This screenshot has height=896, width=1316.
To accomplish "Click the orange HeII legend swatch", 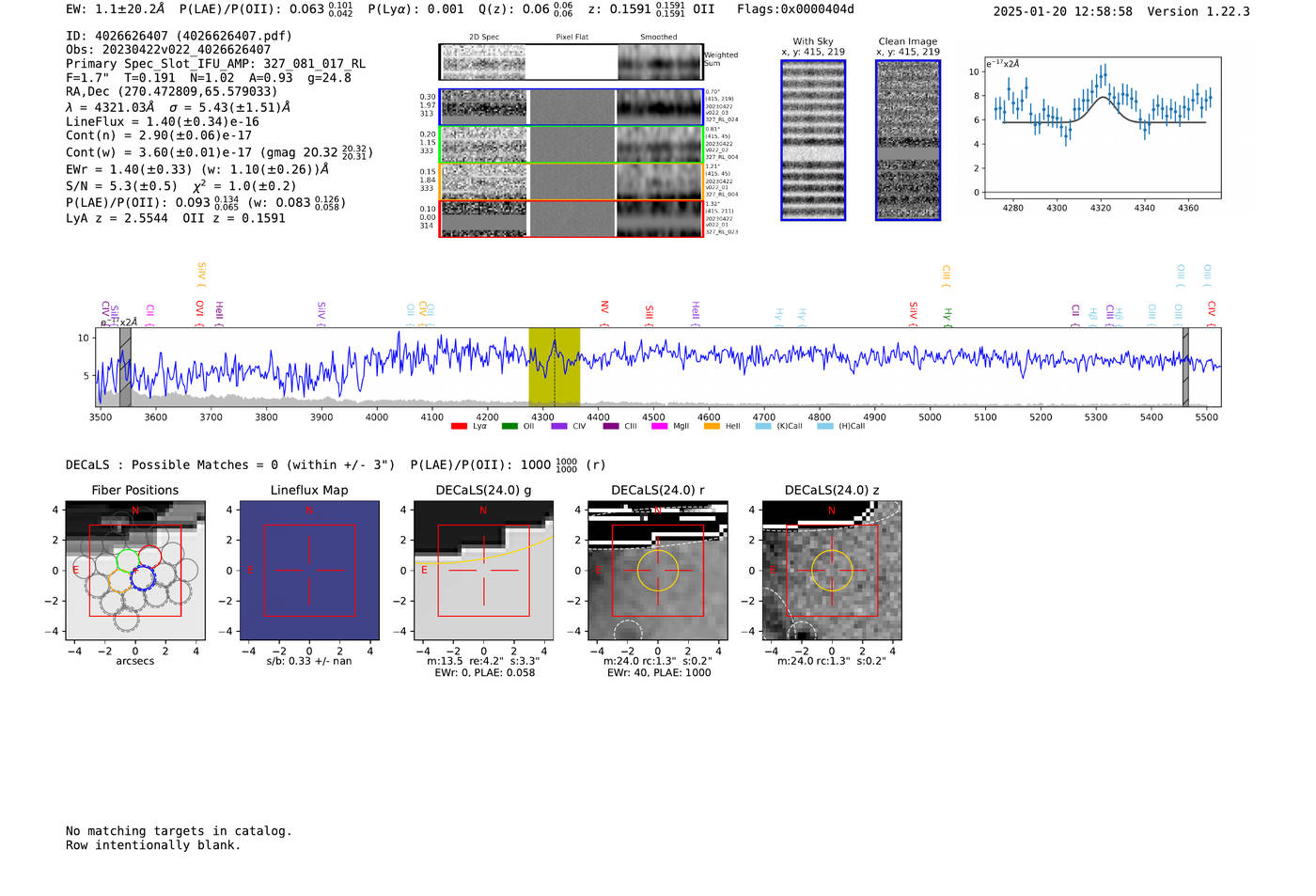I will [712, 426].
